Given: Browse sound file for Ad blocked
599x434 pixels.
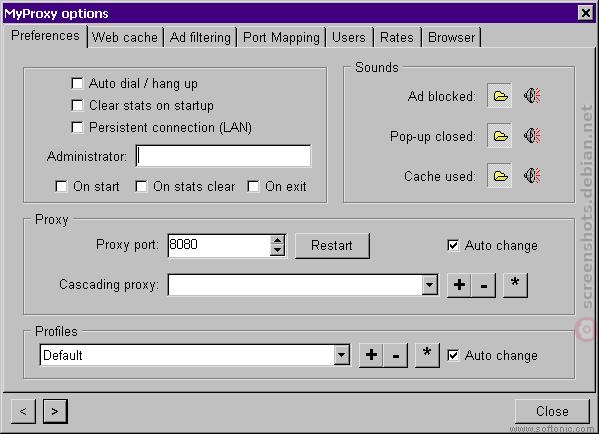Looking at the screenshot, I should point(499,96).
